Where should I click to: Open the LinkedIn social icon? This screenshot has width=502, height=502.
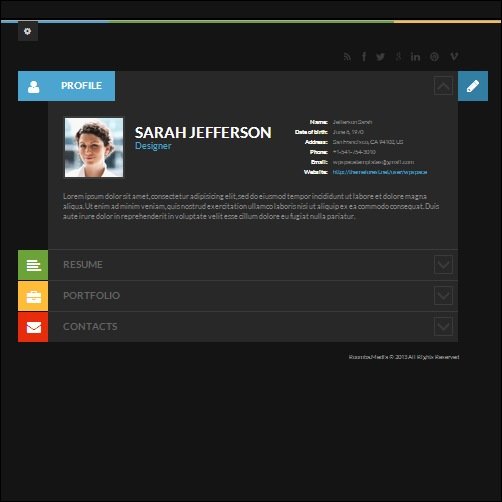[415, 57]
